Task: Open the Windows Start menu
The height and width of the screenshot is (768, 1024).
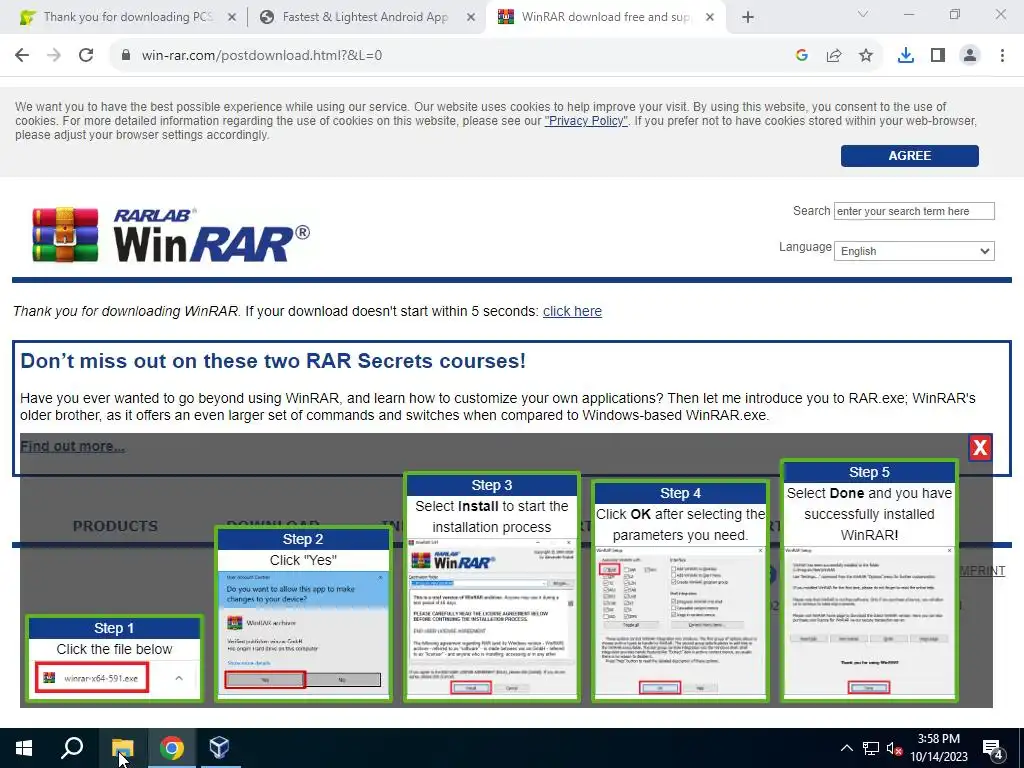Action: point(24,748)
